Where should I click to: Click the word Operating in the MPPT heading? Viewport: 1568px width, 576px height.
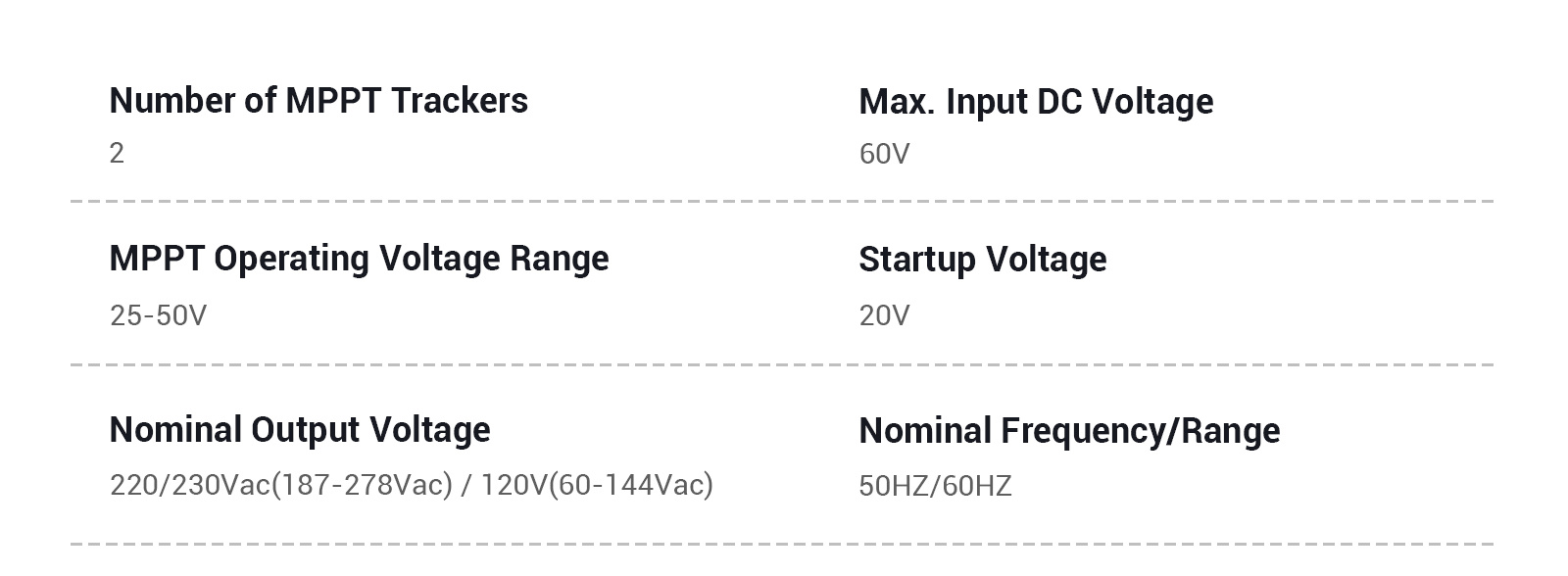(291, 259)
